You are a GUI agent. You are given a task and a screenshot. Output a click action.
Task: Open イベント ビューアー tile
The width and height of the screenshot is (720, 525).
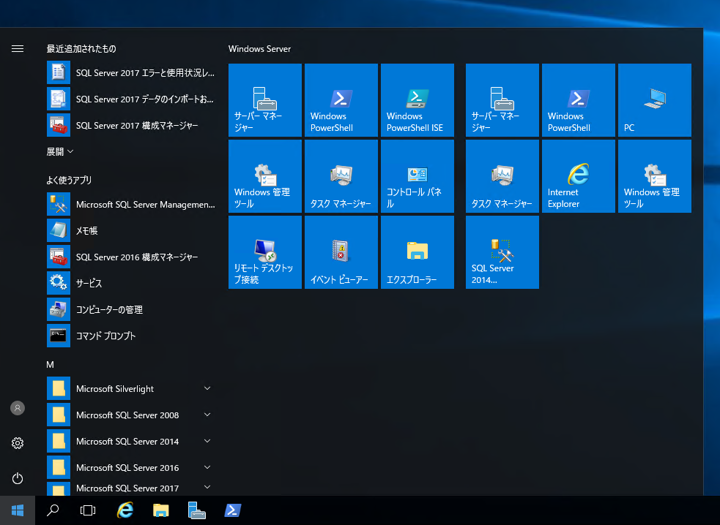tap(341, 253)
